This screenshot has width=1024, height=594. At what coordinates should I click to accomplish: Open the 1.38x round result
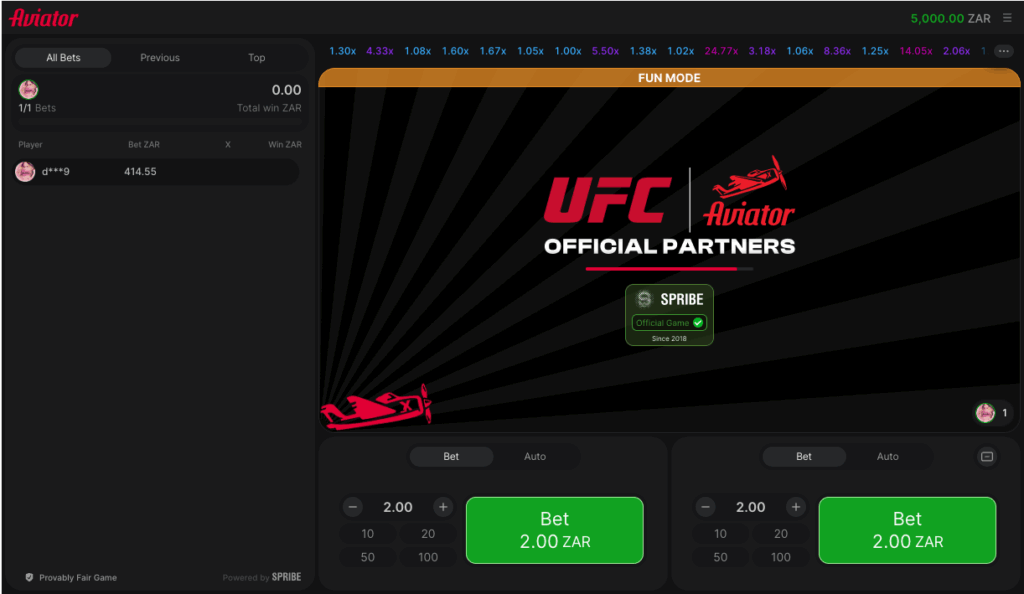(x=643, y=51)
